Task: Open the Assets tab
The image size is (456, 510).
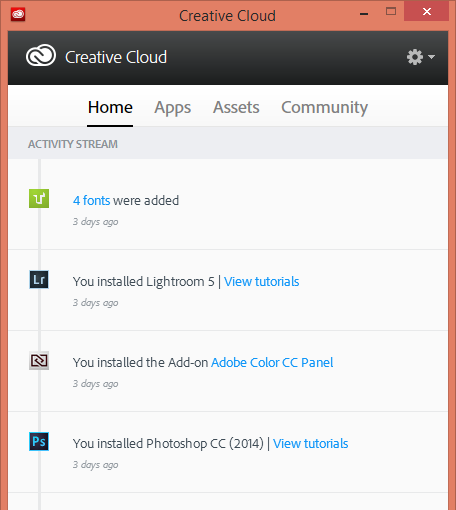Action: point(236,108)
